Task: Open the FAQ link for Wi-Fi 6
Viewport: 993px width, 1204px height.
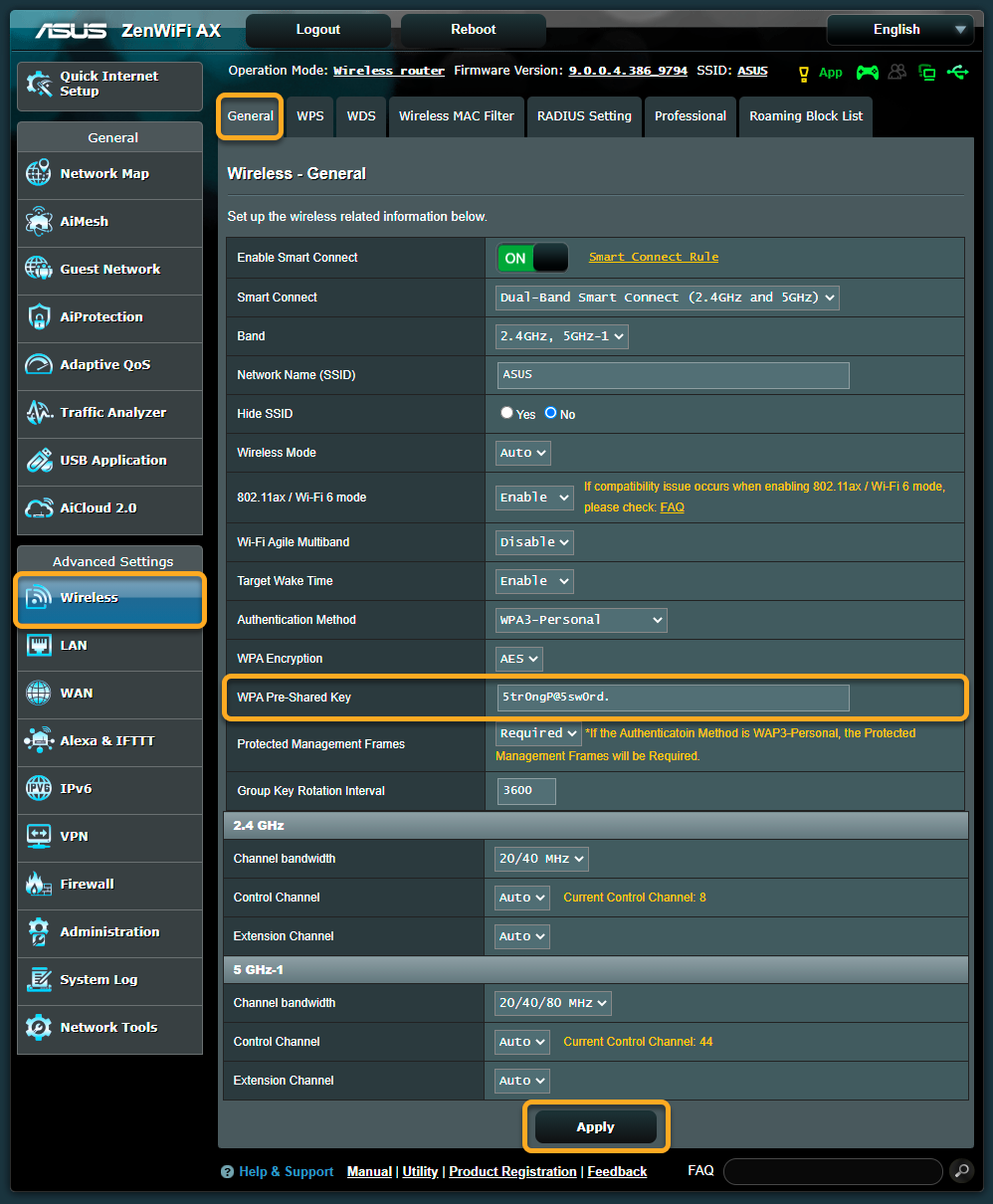Action: [x=673, y=507]
